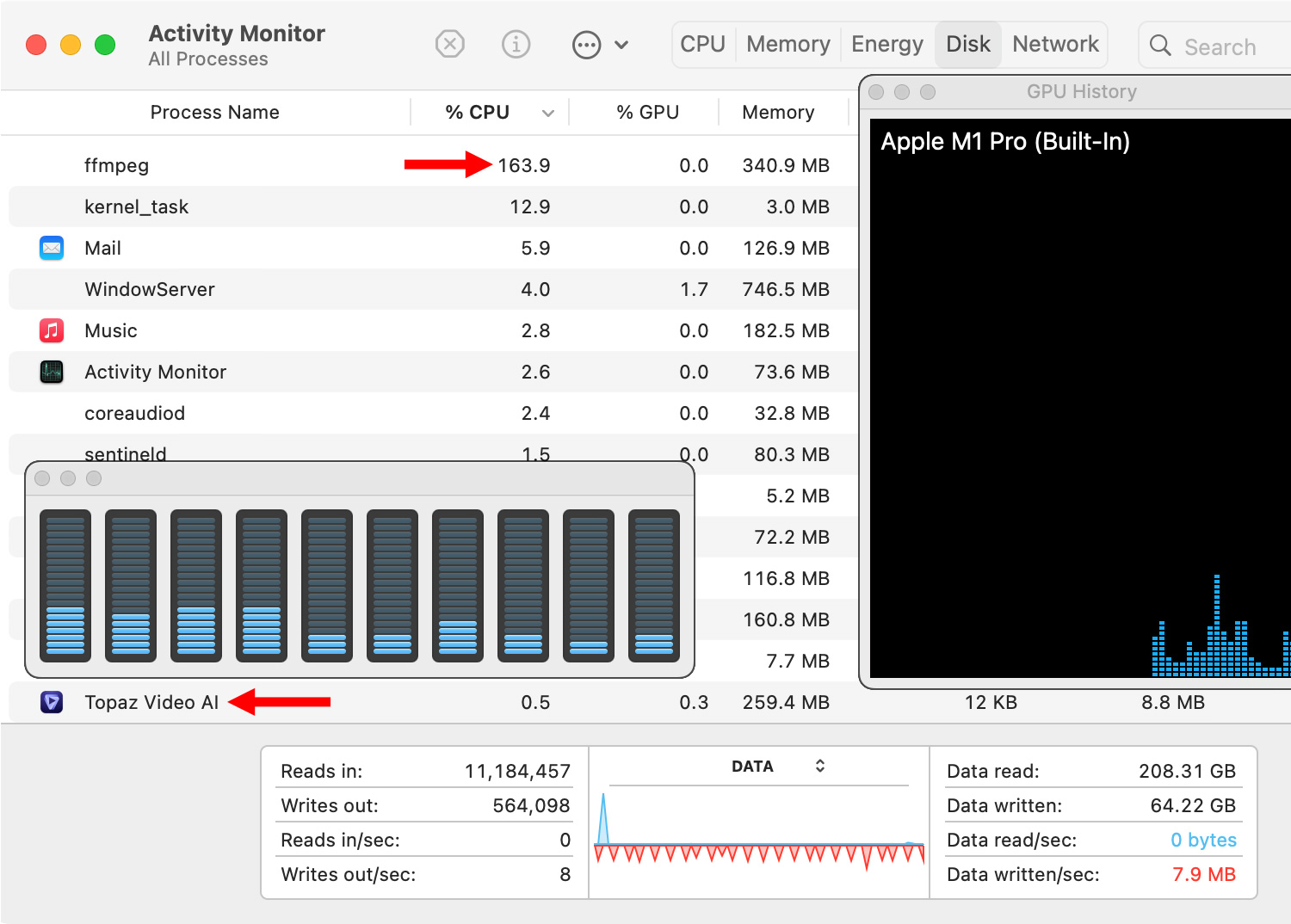This screenshot has height=924, width=1291.
Task: Click the Data read/sec 0 bytes value
Action: 1203,840
